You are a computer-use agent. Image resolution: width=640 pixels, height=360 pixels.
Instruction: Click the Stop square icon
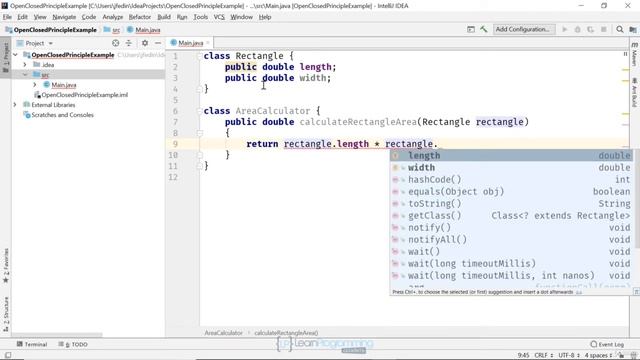(604, 29)
